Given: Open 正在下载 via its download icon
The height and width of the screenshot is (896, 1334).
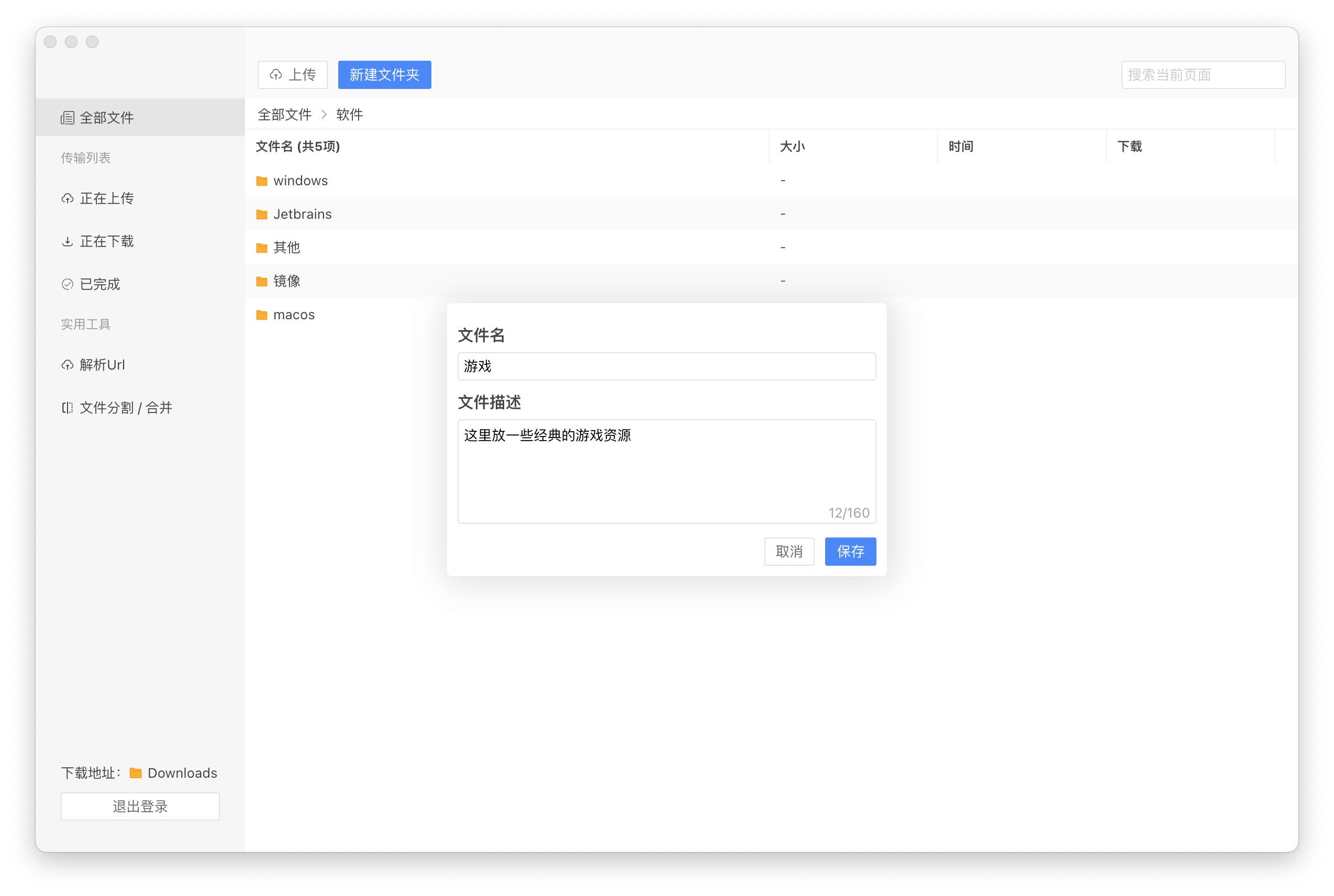Looking at the screenshot, I should point(68,241).
